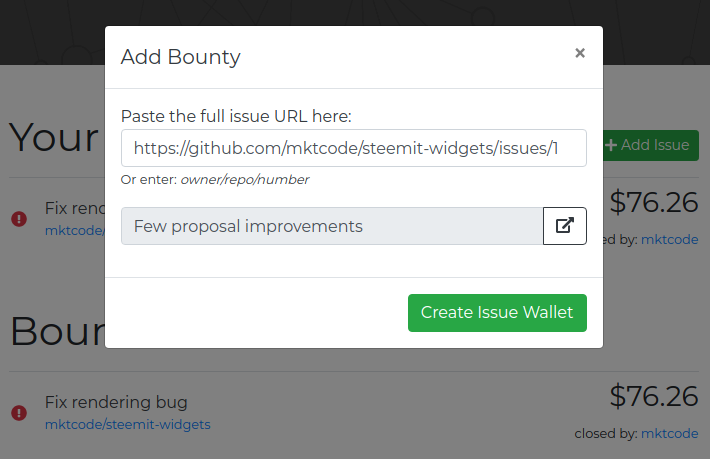
Task: Close the Add Bounty dialog
Action: [x=580, y=53]
